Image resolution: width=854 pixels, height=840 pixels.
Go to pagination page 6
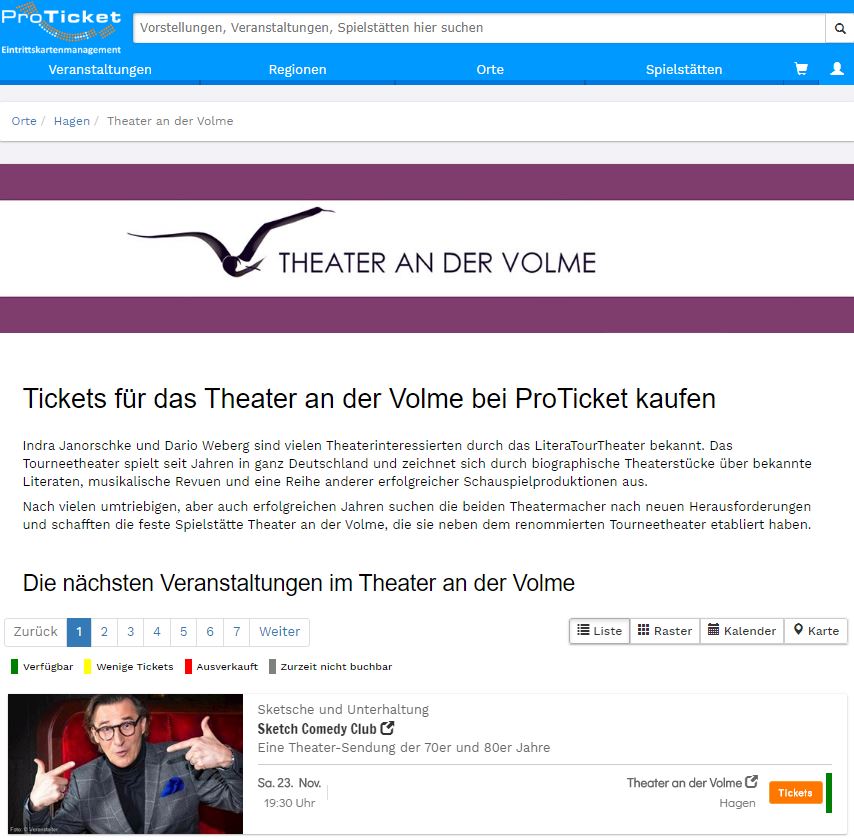[x=210, y=632]
